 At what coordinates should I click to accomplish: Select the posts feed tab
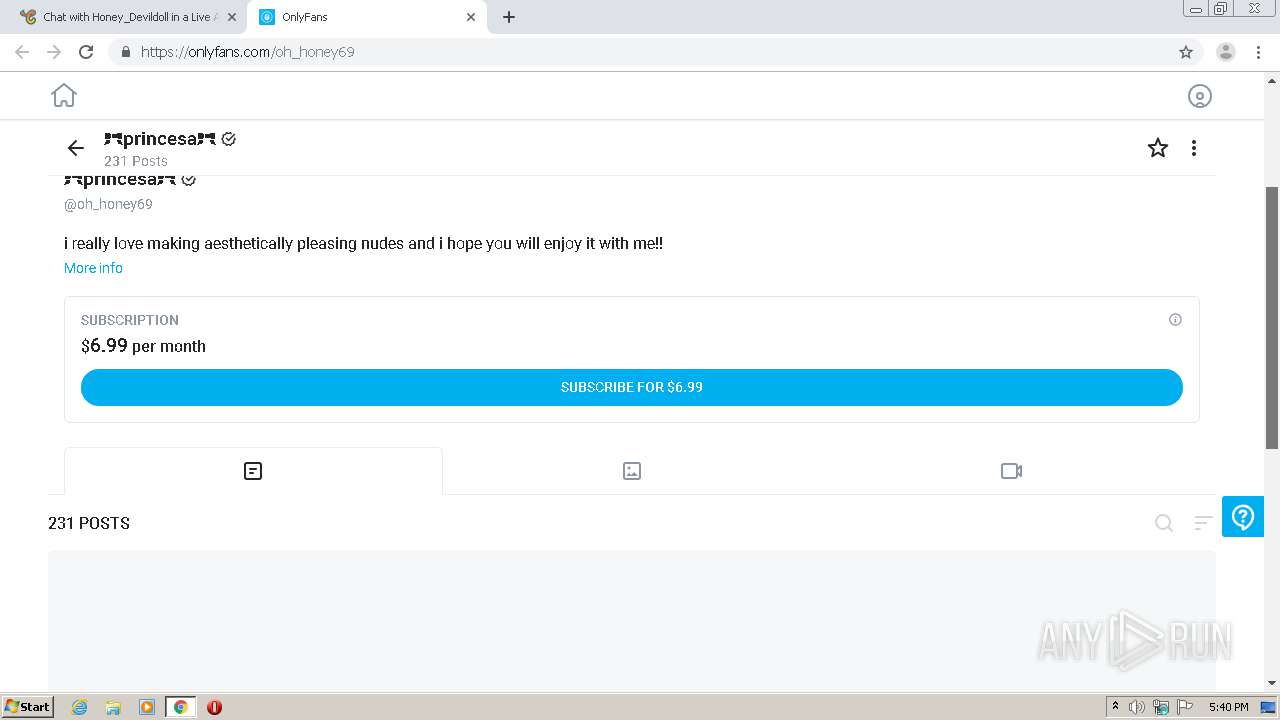tap(253, 471)
